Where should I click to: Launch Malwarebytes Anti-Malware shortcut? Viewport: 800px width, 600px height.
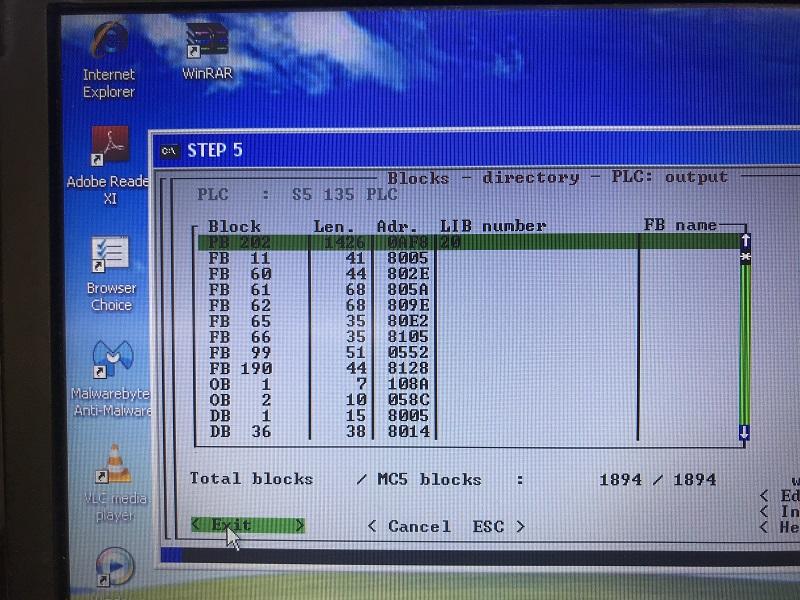pos(112,379)
